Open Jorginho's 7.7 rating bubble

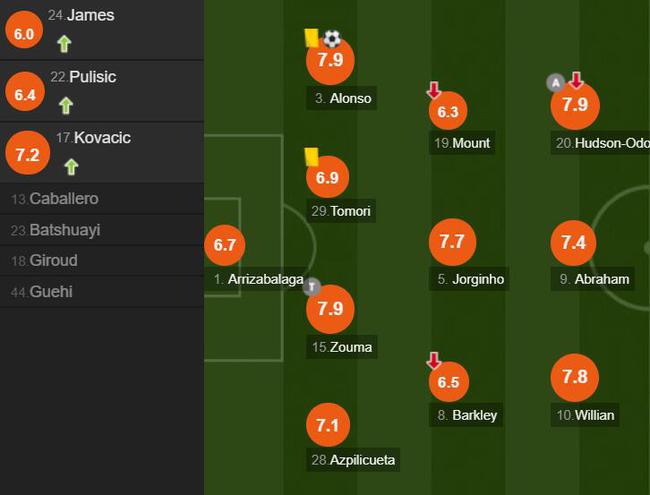(452, 242)
